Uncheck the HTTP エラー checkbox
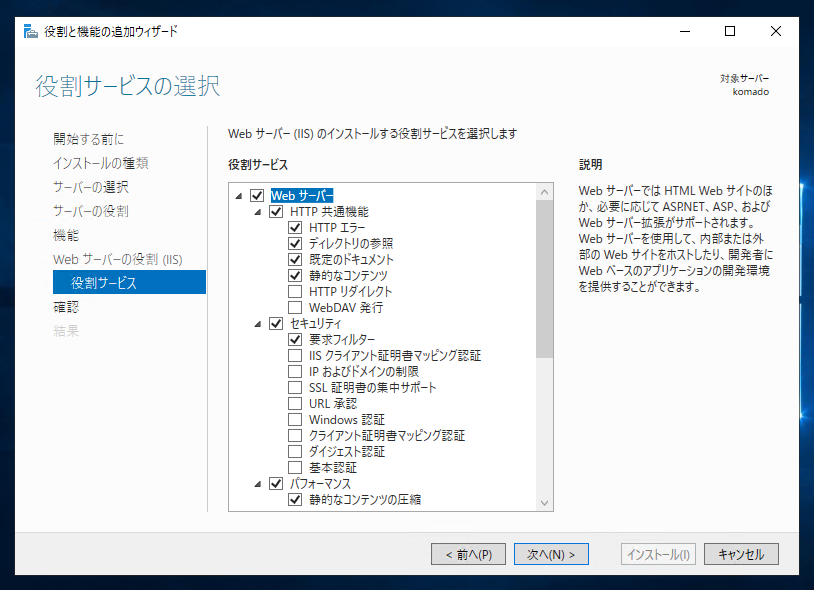The width and height of the screenshot is (814, 590). pos(295,227)
